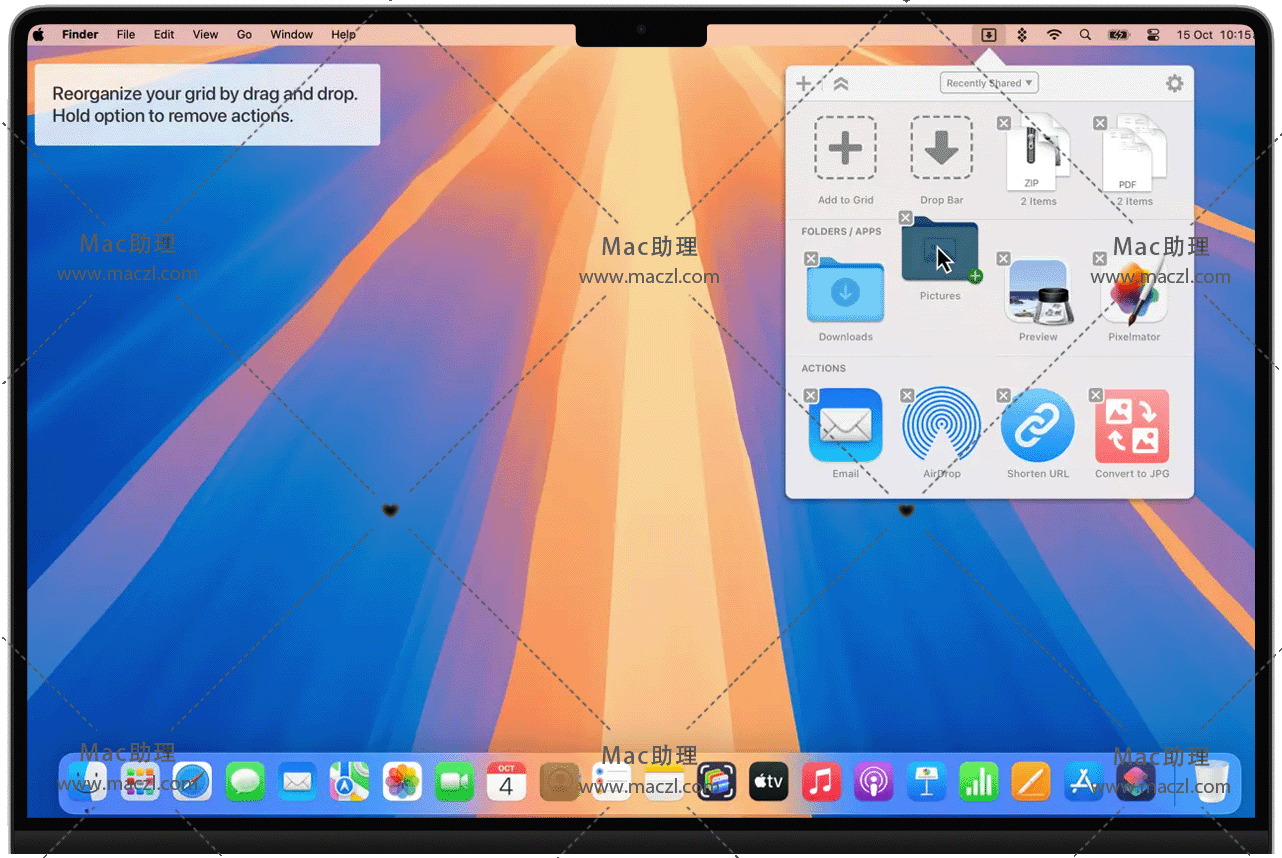Viewport: 1282px width, 858px height.
Task: Click the Dropzone menu bar icon
Action: pyautogui.click(x=988, y=34)
